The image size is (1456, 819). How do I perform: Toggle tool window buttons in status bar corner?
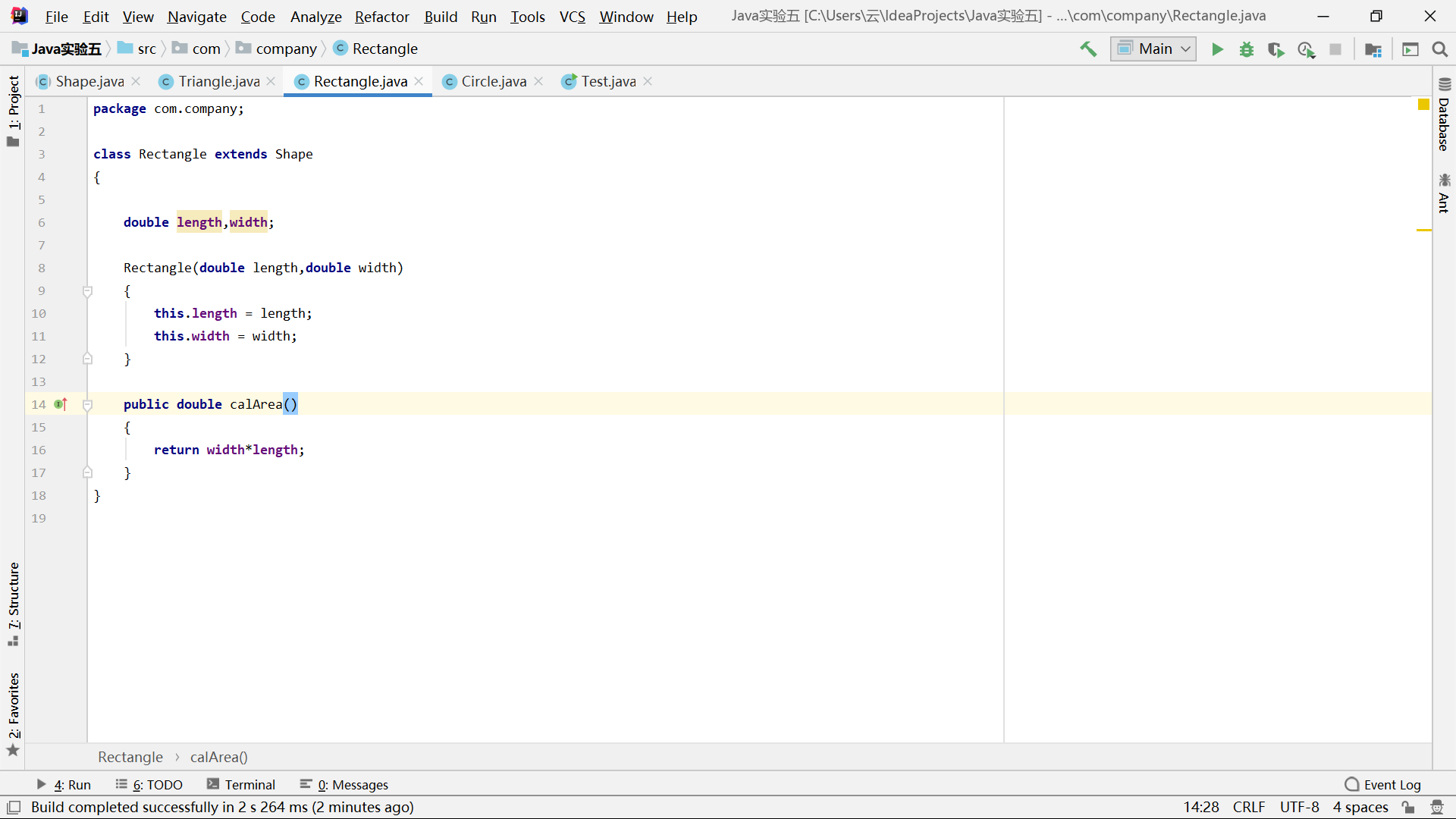click(14, 808)
